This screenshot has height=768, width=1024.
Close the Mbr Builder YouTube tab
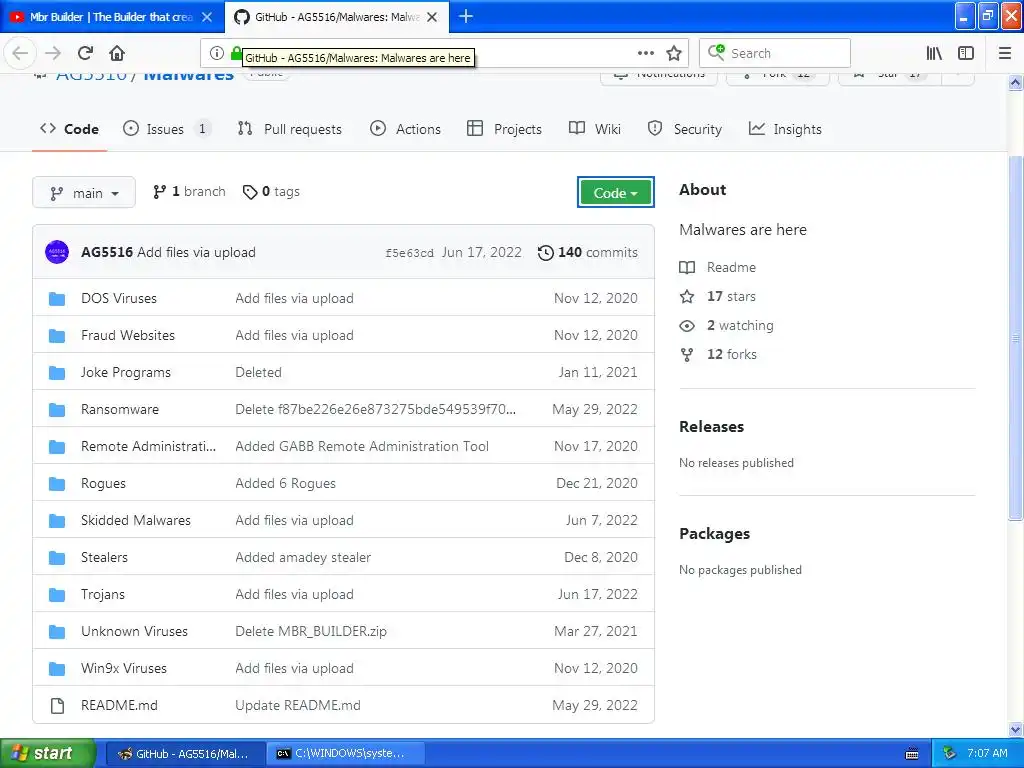[x=207, y=17]
